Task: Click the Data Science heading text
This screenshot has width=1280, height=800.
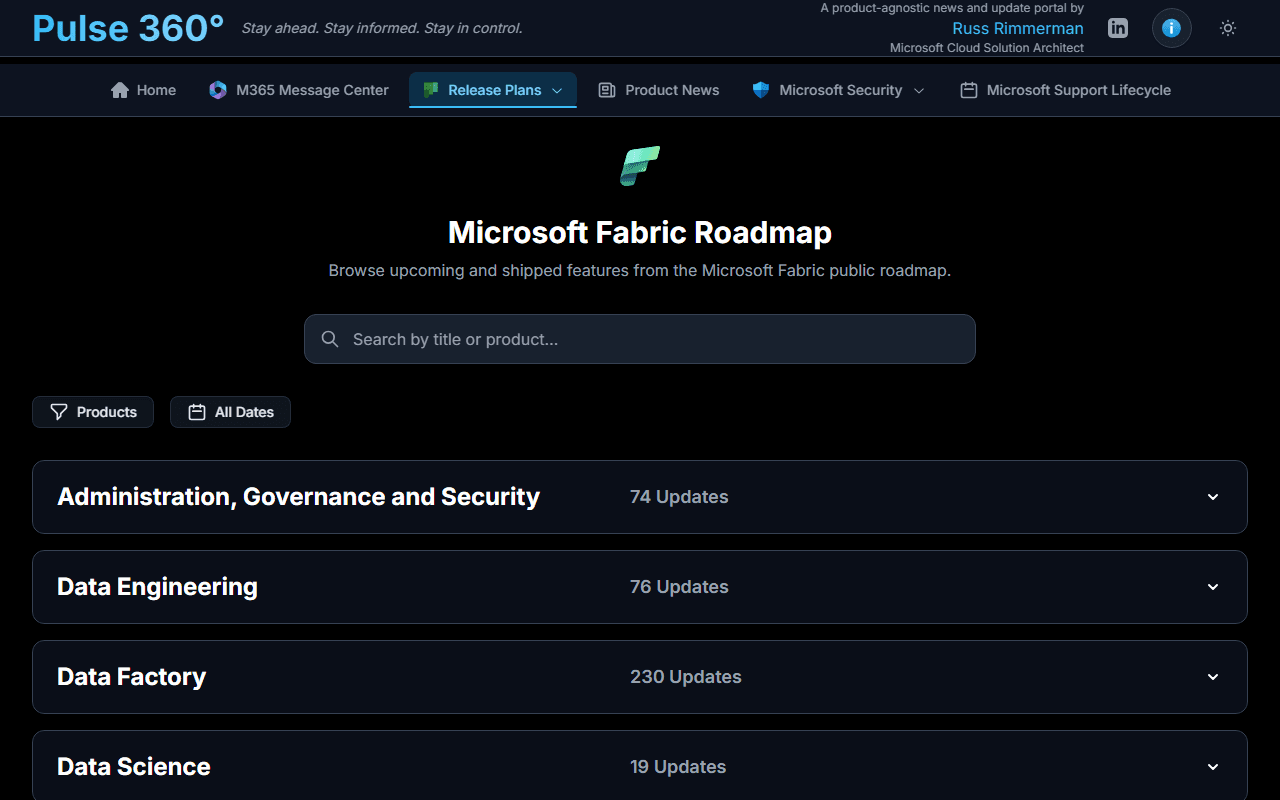Action: click(x=134, y=767)
